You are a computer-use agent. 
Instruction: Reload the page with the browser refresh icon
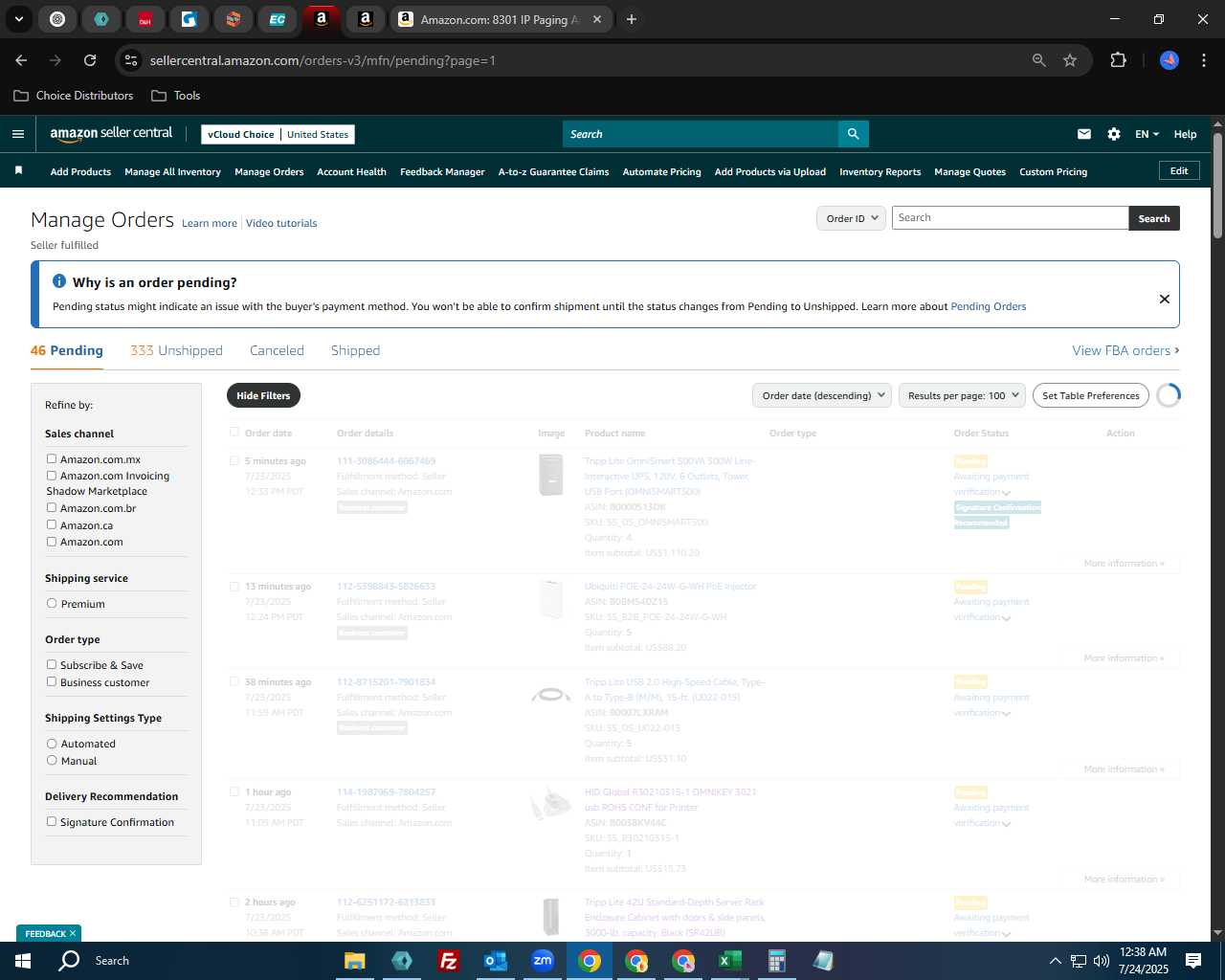point(90,60)
